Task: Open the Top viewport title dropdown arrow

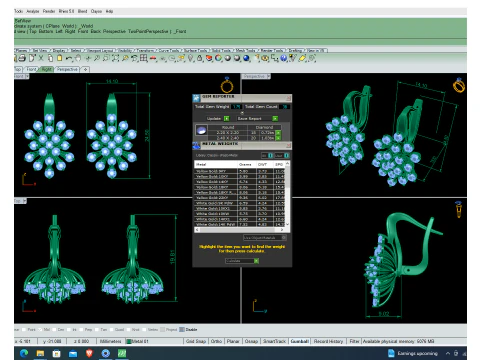Action: coord(25,201)
